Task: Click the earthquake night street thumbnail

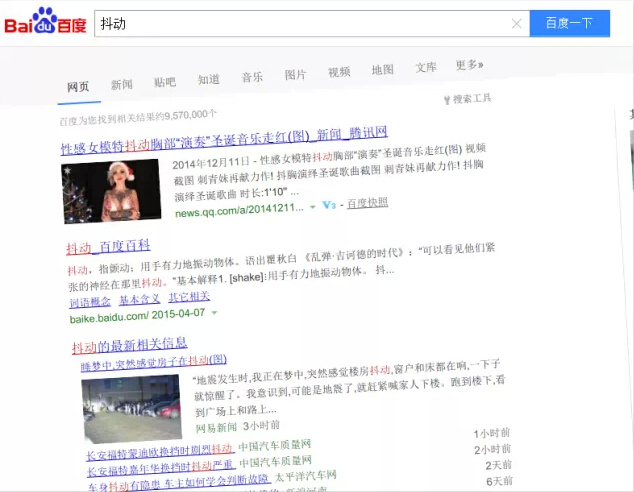Action: [132, 408]
